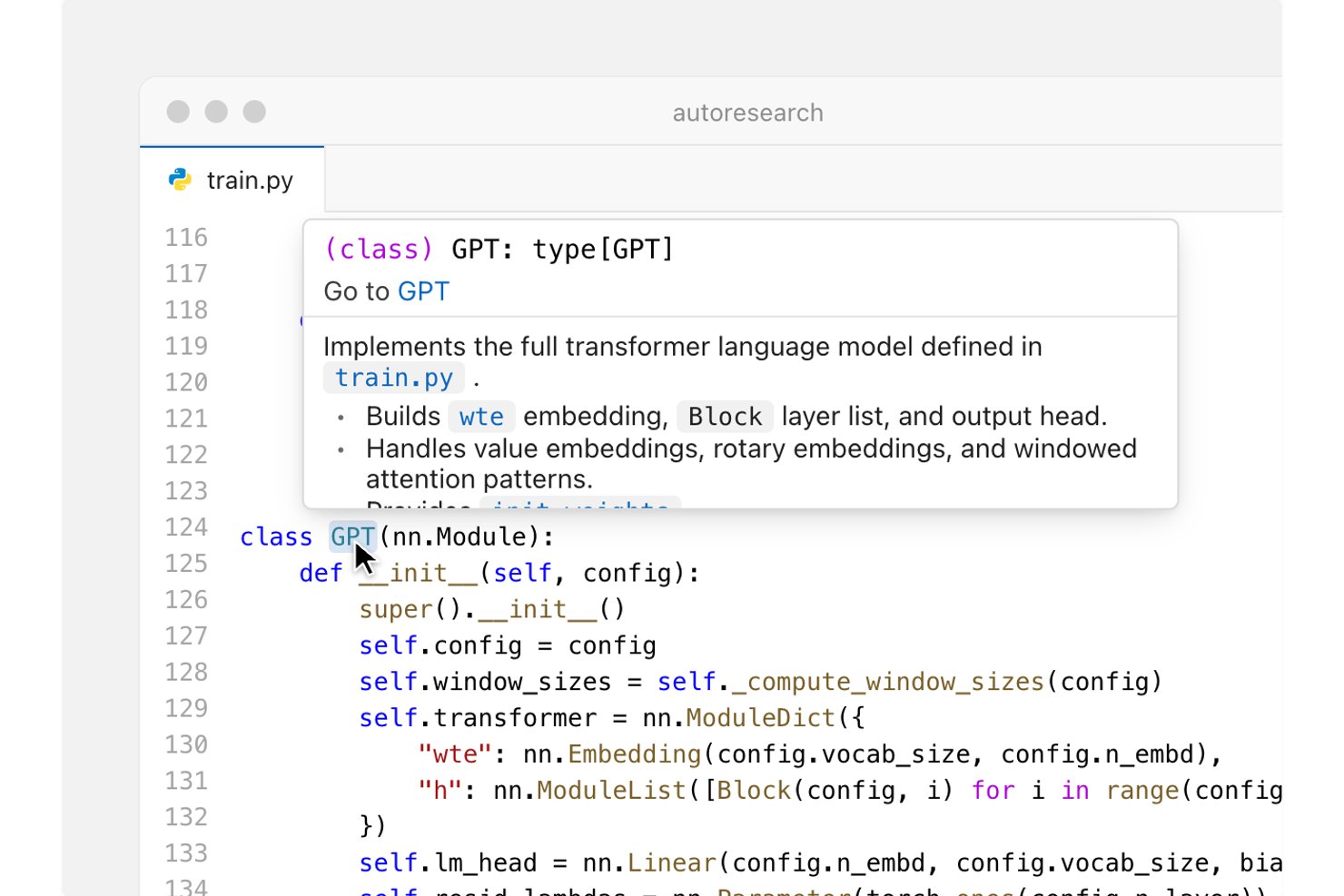
Task: Click _compute_window_sizes method call on line 128
Action: [887, 682]
